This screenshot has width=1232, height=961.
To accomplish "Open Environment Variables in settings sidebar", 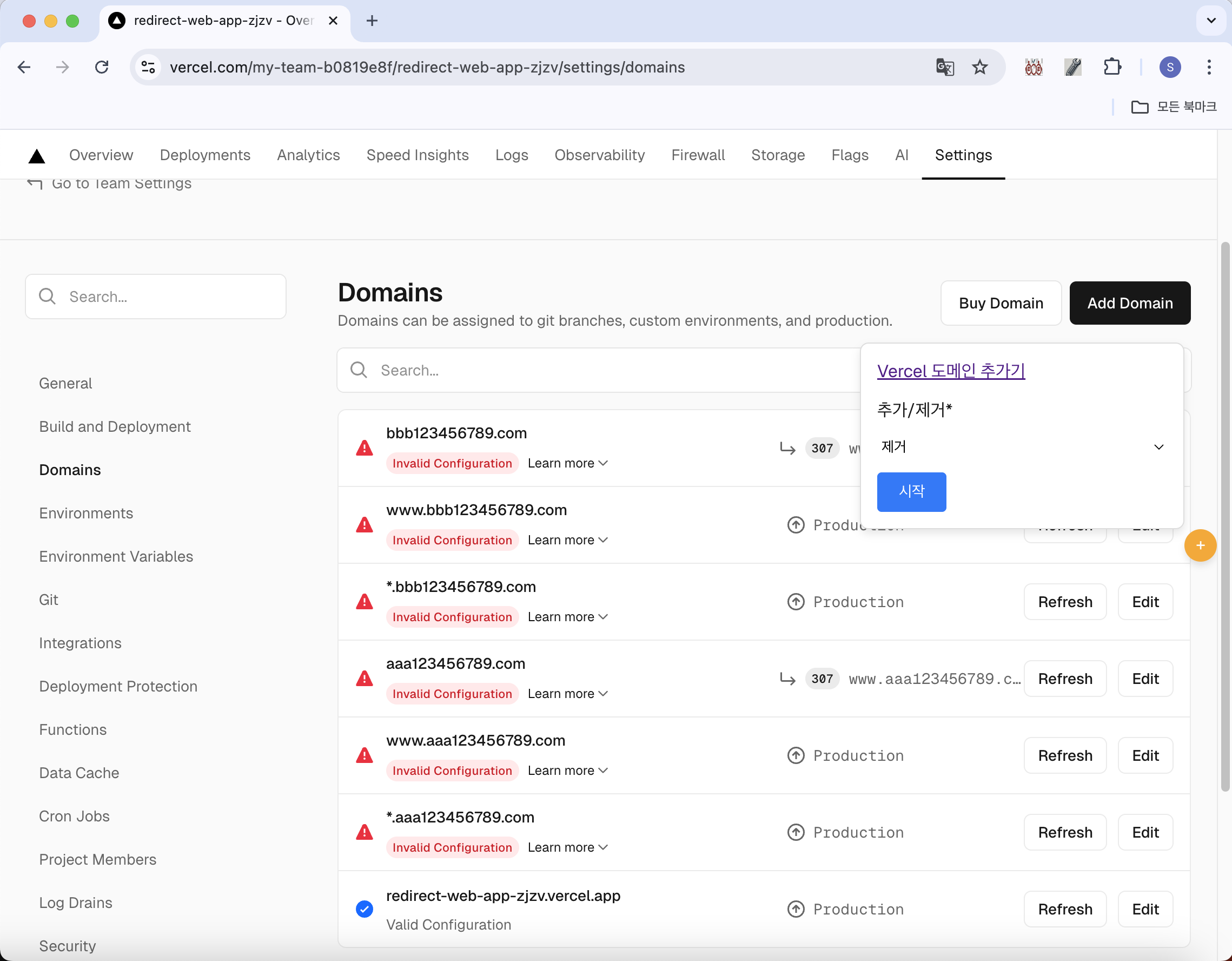I will click(x=116, y=556).
